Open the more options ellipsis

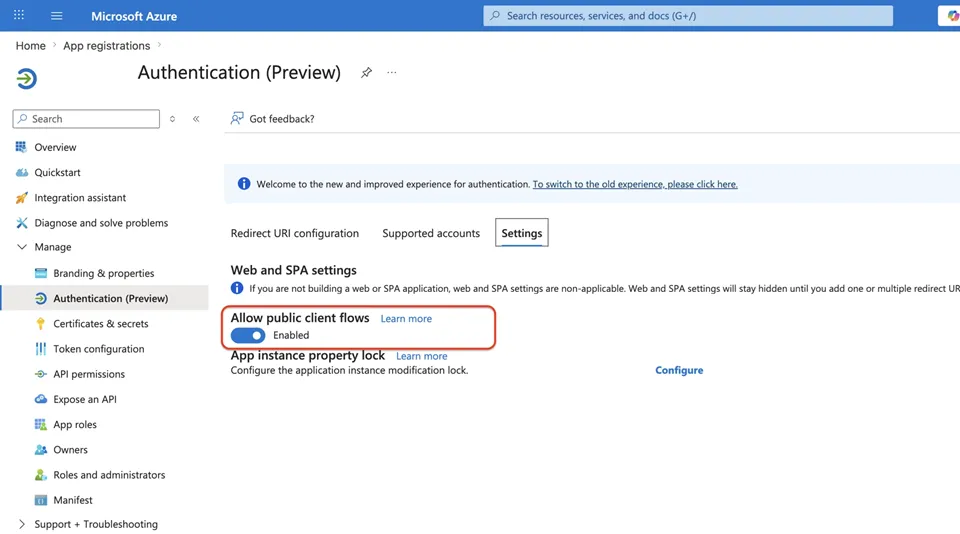click(x=392, y=73)
